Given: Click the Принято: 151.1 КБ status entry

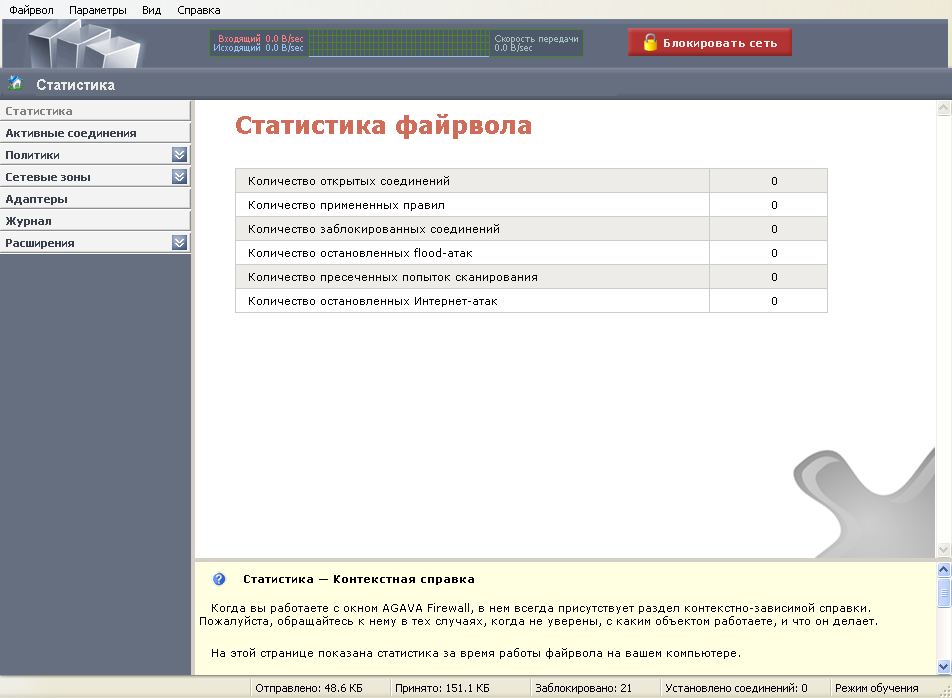Looking at the screenshot, I should pyautogui.click(x=442, y=688).
